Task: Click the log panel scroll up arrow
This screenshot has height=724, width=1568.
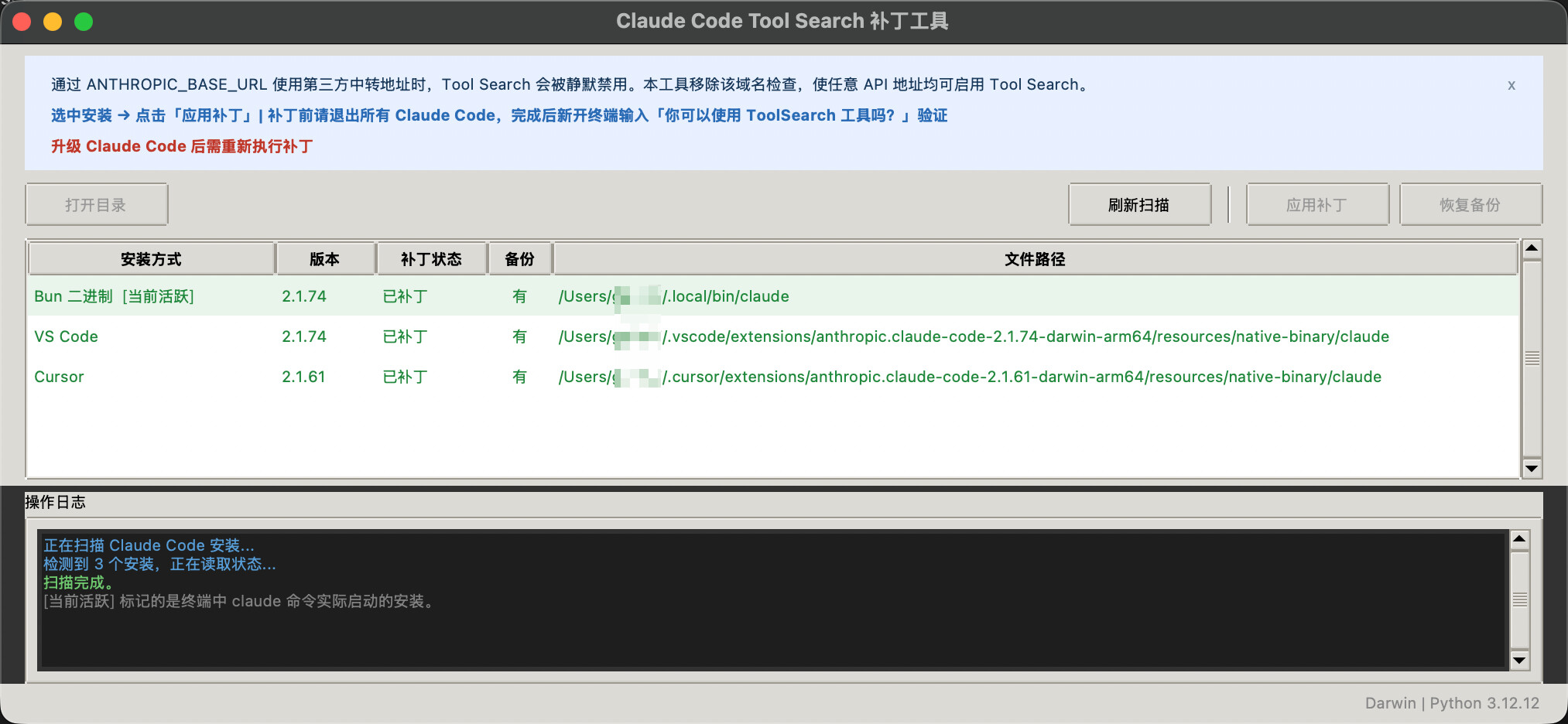Action: tap(1519, 540)
